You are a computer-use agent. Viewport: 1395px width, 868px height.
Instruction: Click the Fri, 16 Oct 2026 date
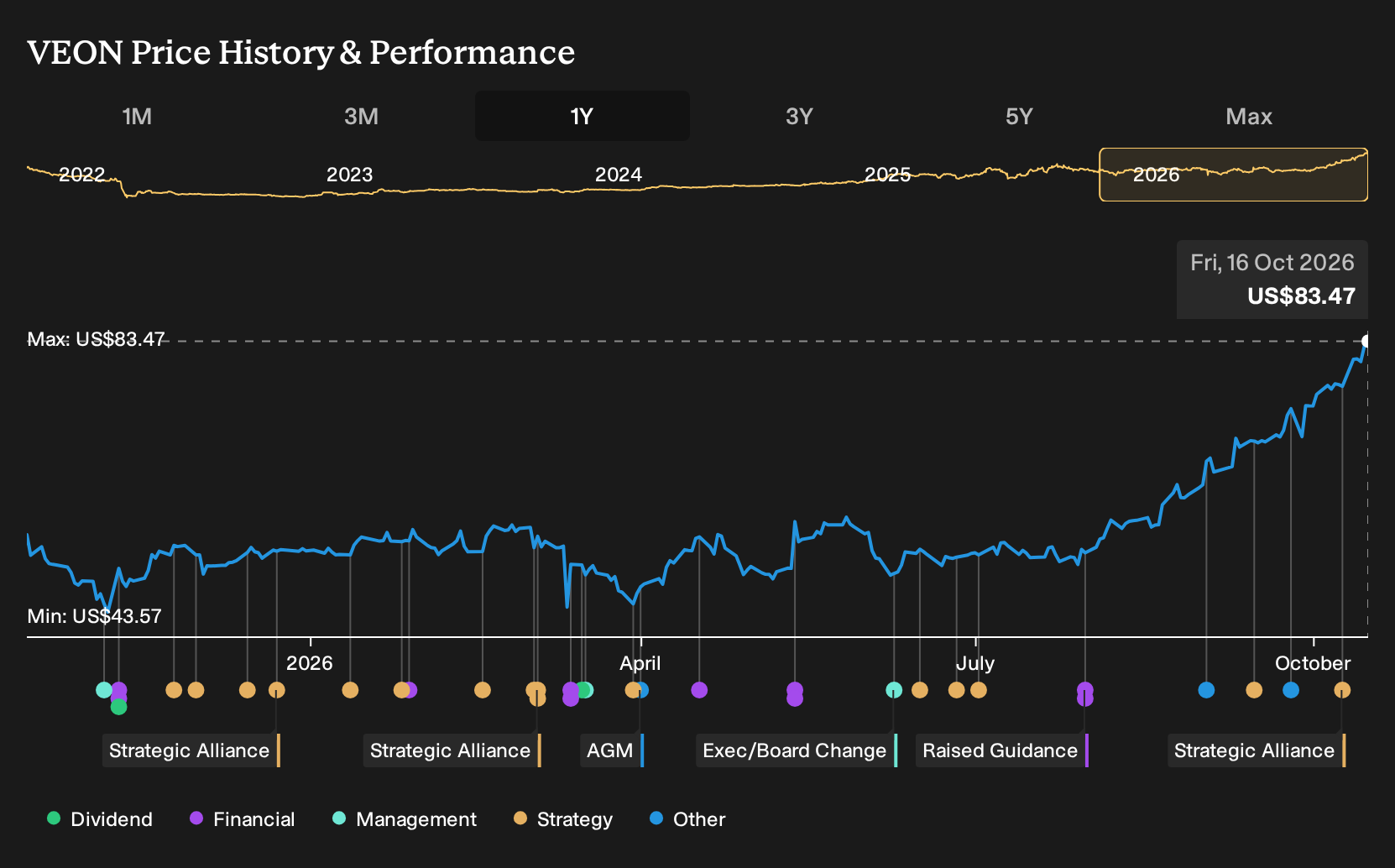[1272, 263]
